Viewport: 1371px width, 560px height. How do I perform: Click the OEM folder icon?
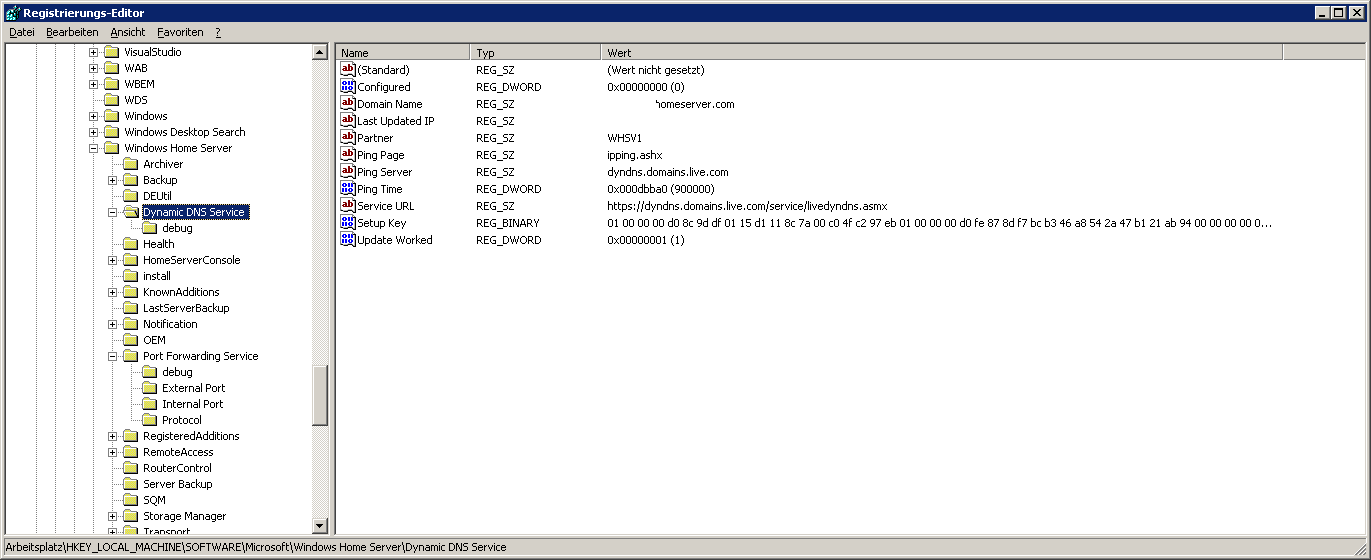[130, 340]
